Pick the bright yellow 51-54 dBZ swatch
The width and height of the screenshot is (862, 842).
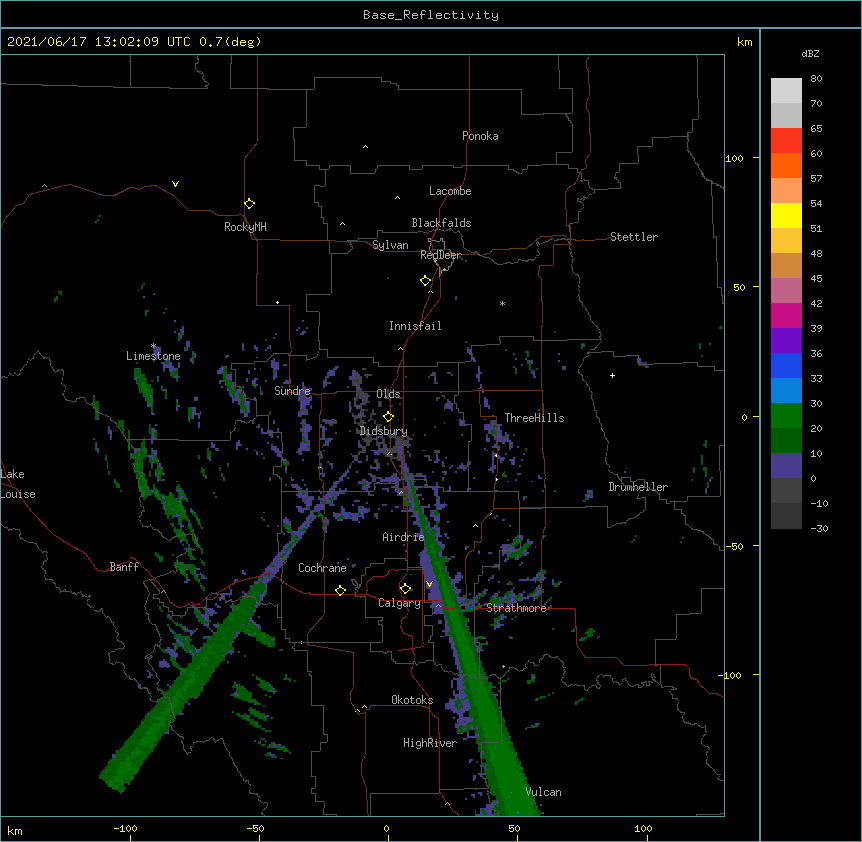pyautogui.click(x=786, y=215)
